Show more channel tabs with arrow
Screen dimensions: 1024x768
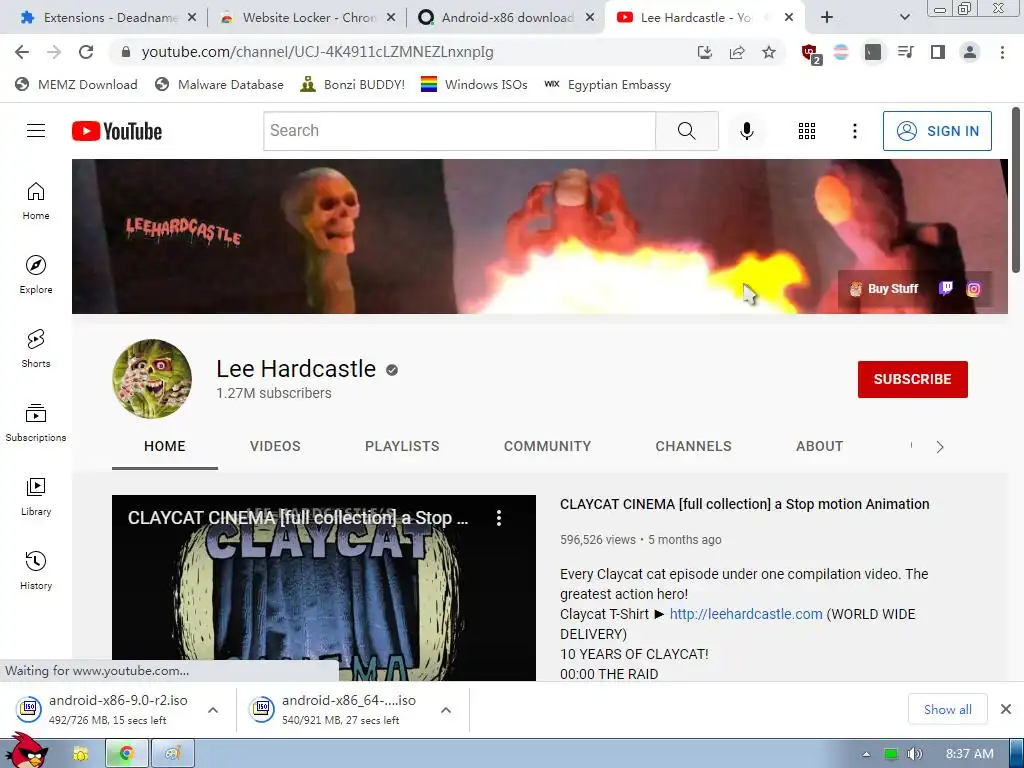[940, 447]
